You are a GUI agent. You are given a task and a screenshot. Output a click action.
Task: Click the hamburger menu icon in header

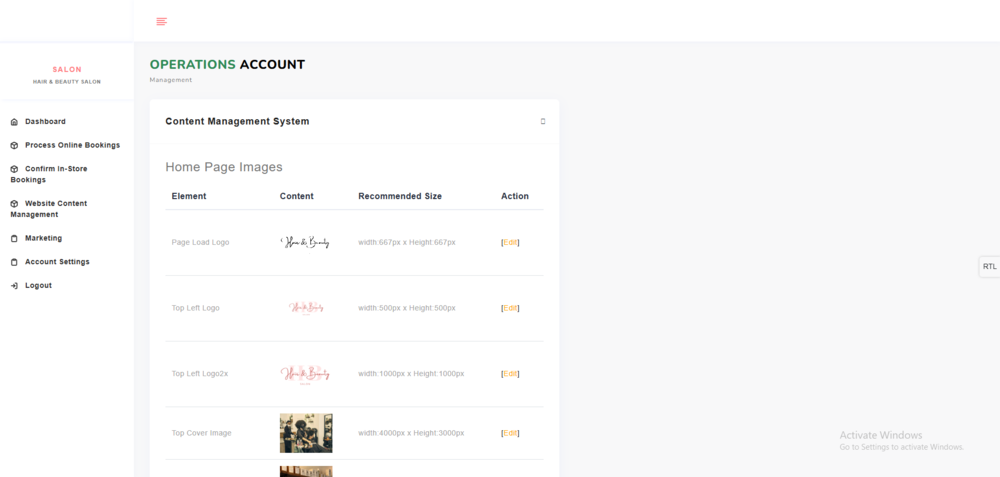(x=161, y=21)
